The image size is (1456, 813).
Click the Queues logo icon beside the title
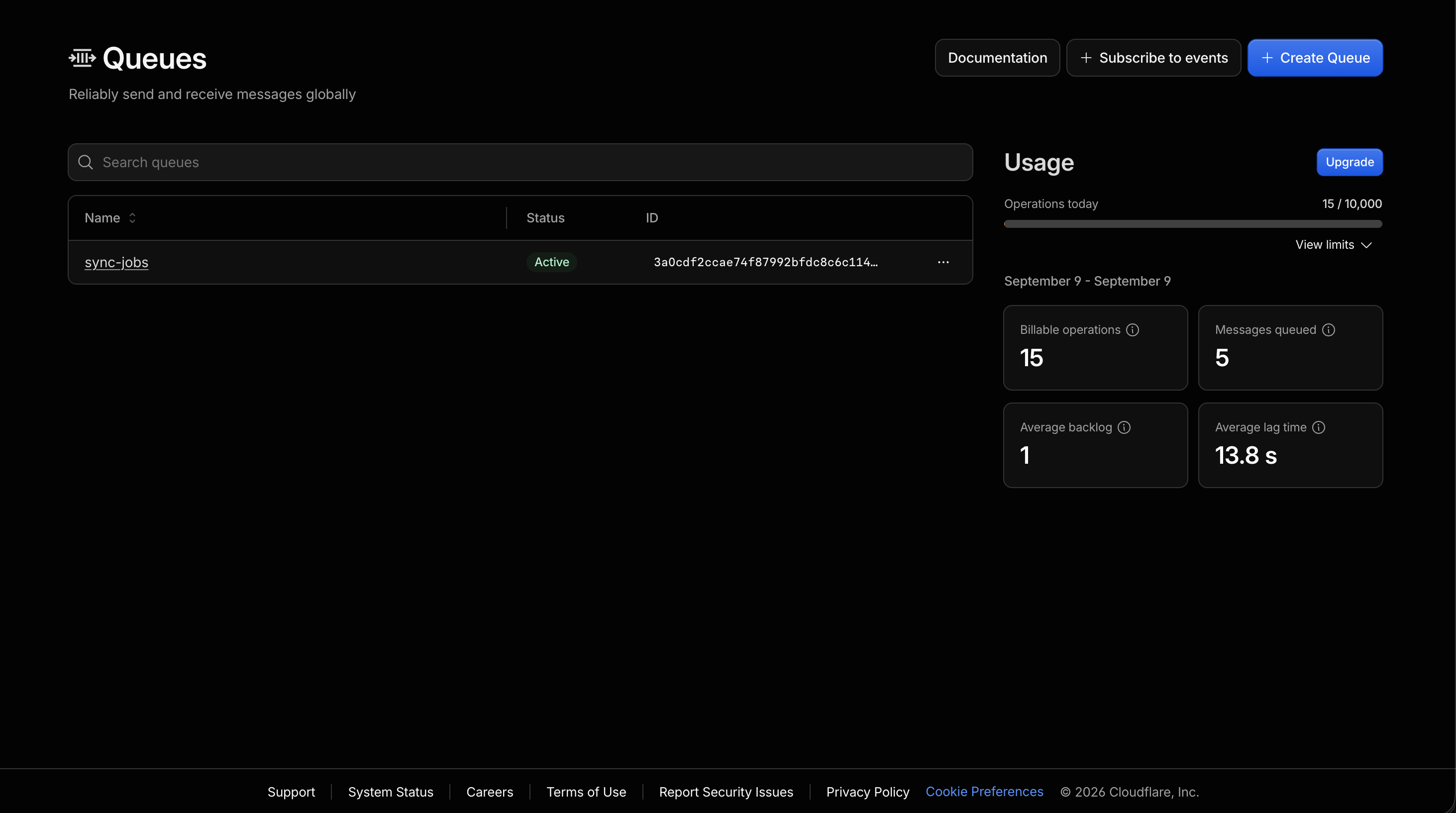[x=83, y=58]
